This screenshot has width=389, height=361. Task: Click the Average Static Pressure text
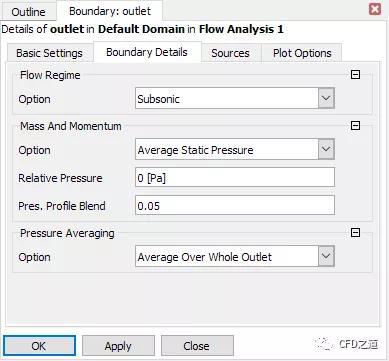click(x=195, y=150)
